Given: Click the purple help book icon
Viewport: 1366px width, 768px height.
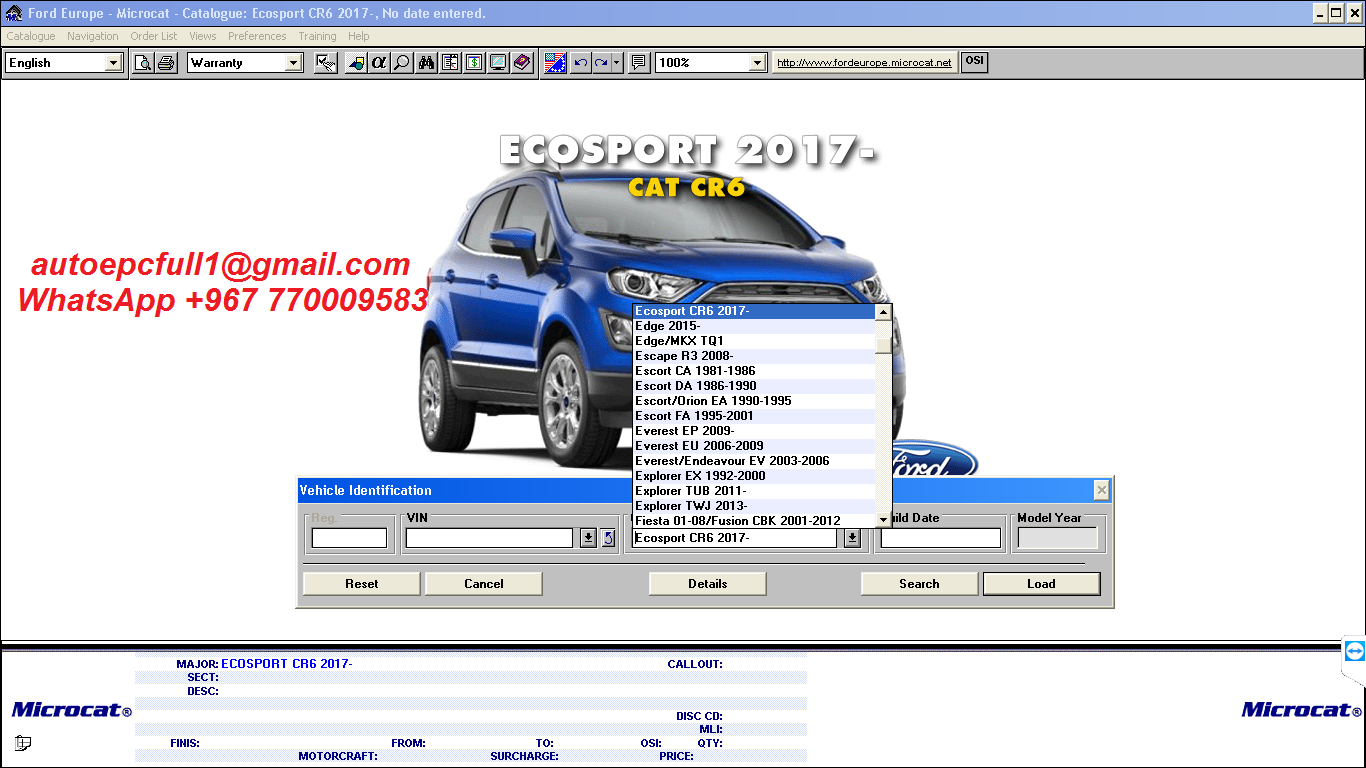Looking at the screenshot, I should click(x=522, y=62).
